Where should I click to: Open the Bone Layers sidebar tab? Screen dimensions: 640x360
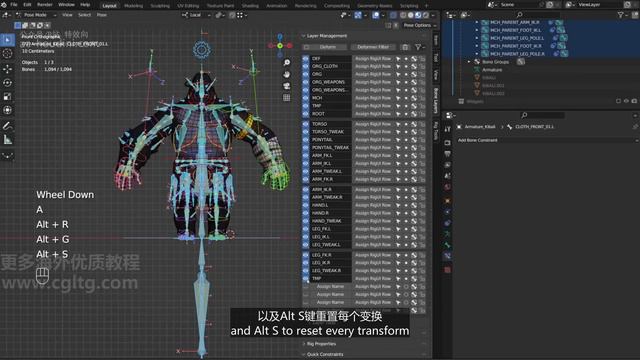click(436, 100)
